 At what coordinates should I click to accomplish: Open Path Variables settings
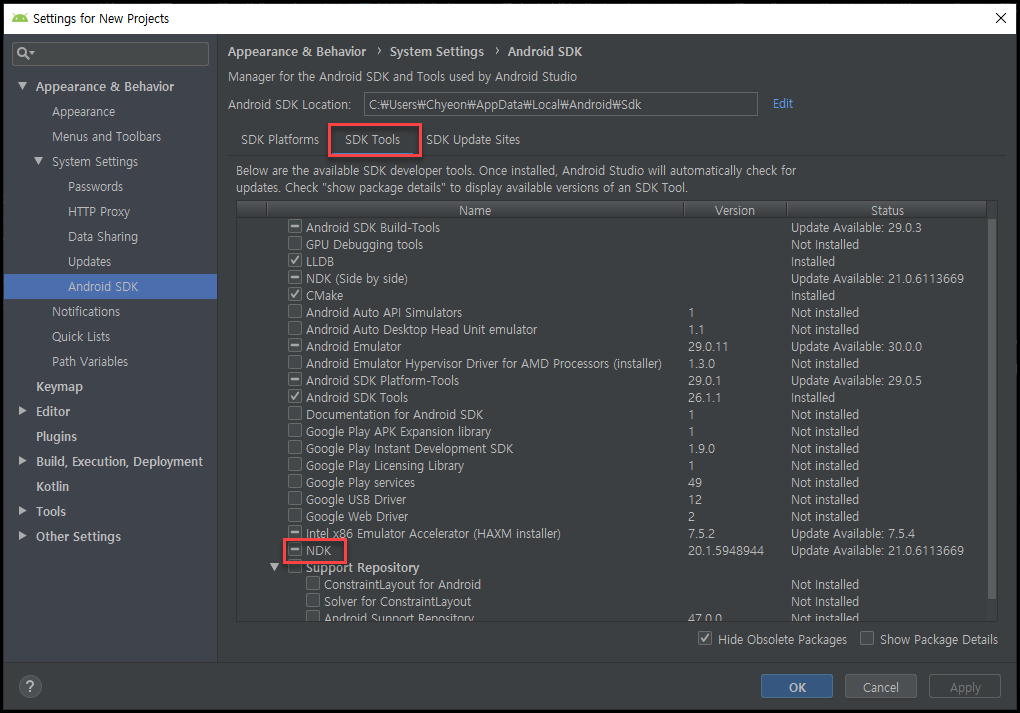pos(90,362)
